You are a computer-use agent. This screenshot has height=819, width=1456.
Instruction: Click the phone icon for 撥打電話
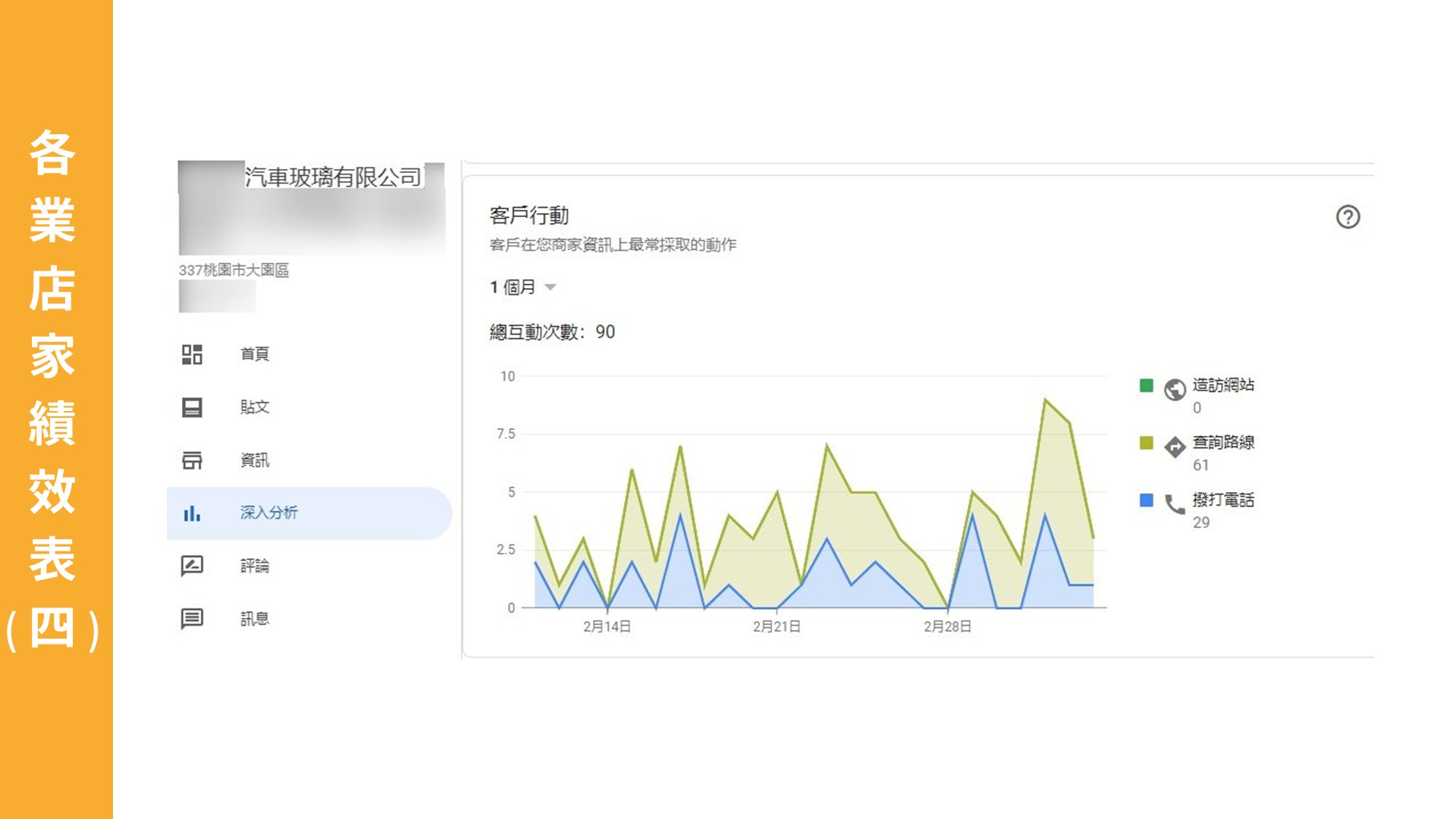pos(1175,504)
